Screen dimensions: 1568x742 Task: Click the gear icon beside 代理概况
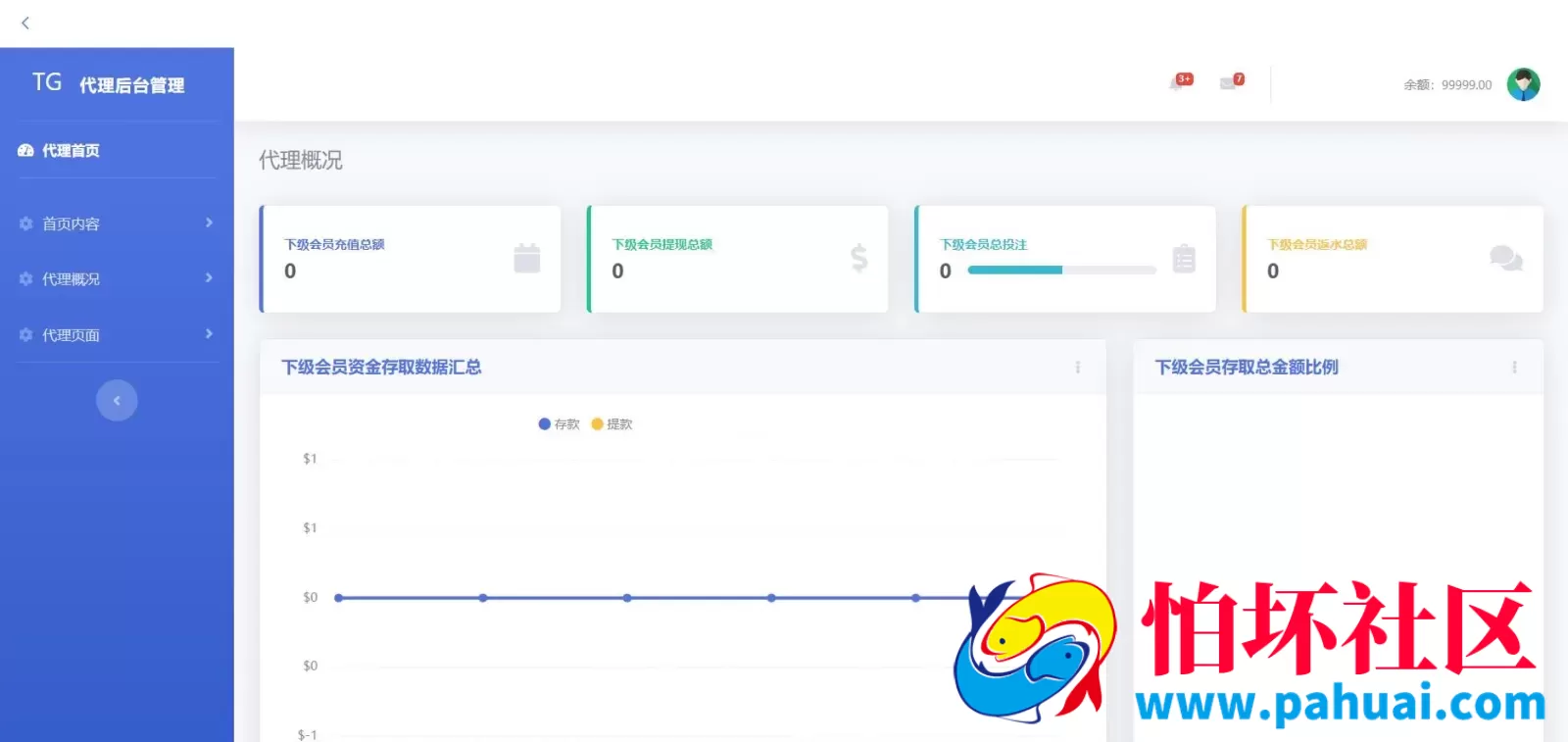click(x=25, y=279)
